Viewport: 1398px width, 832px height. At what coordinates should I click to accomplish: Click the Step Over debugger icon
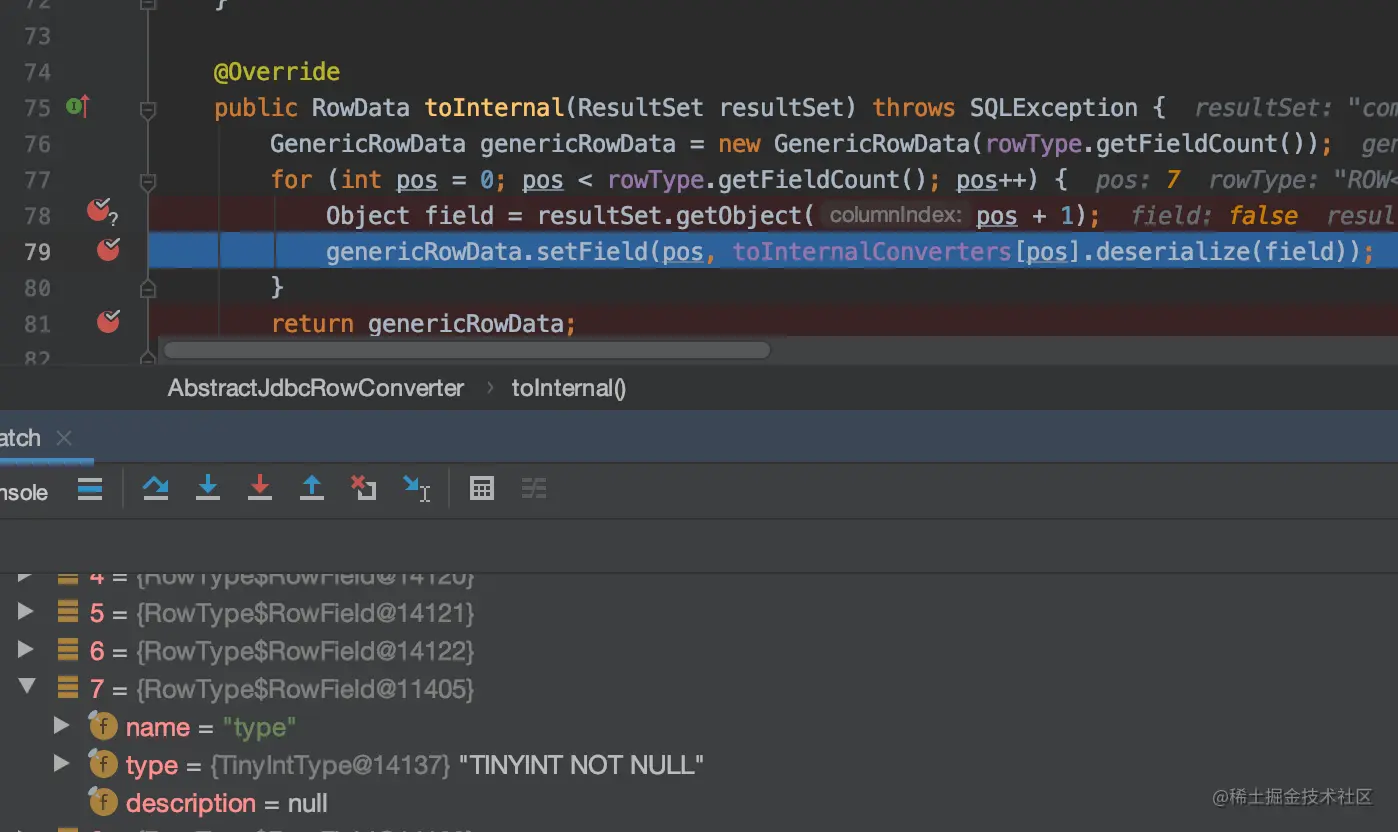point(156,488)
